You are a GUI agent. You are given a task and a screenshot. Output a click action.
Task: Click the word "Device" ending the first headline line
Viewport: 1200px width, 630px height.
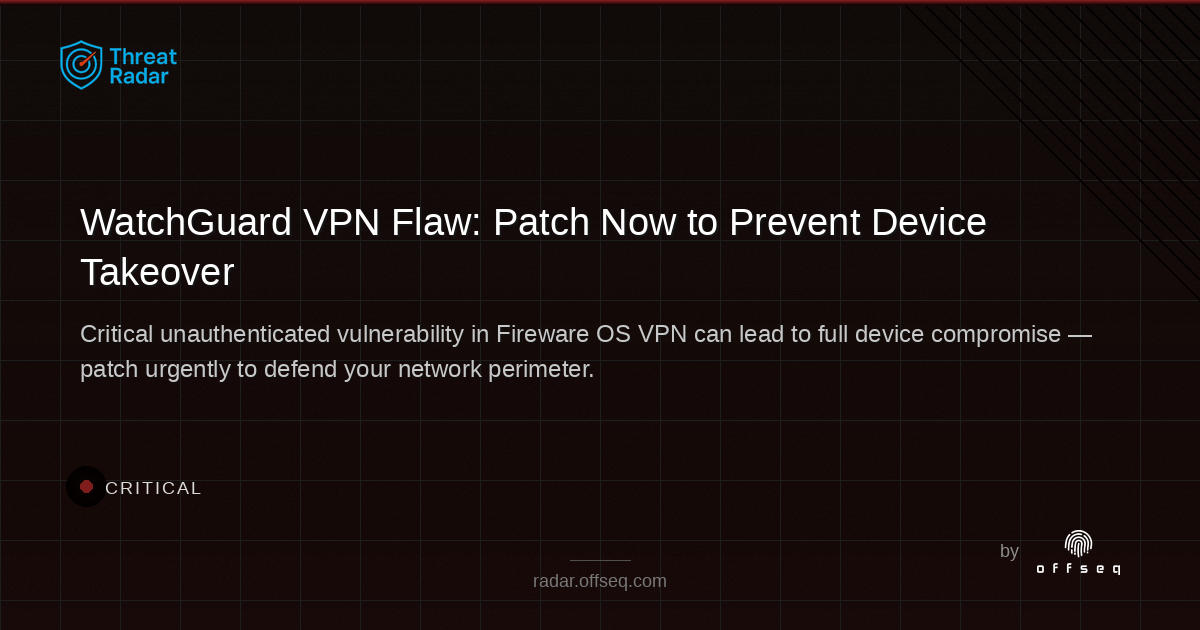click(x=928, y=222)
